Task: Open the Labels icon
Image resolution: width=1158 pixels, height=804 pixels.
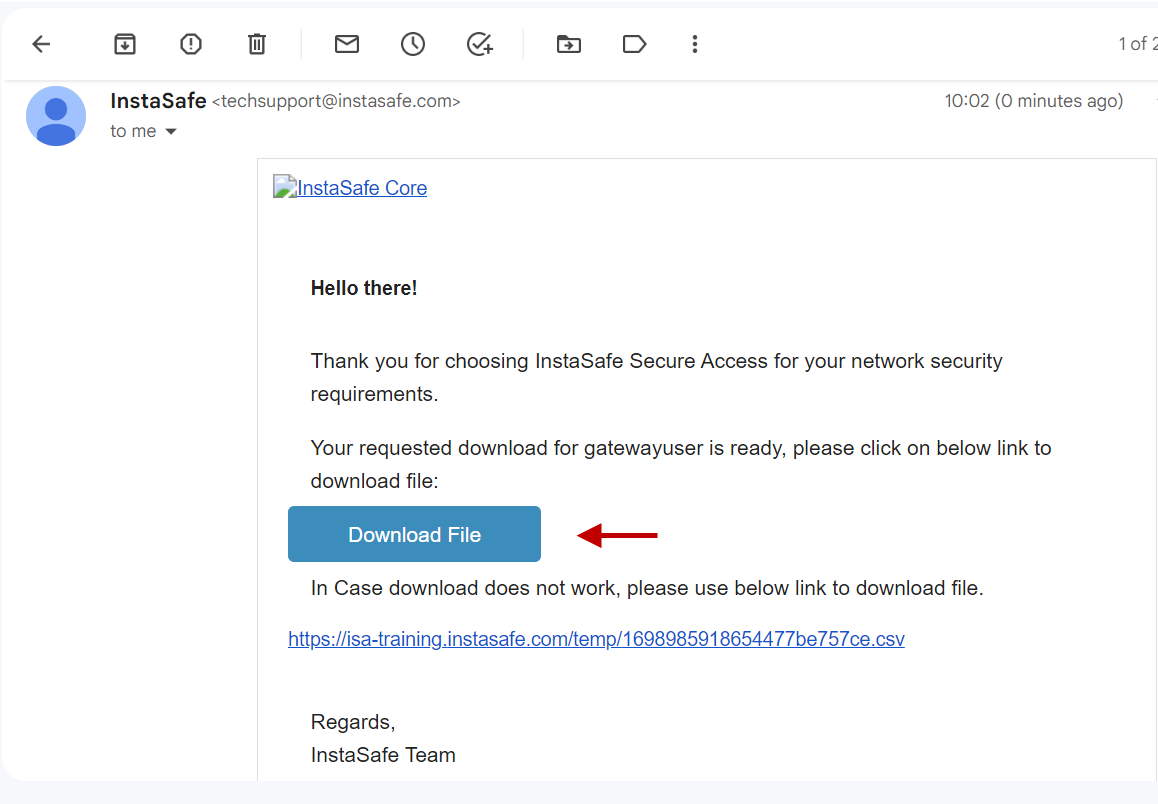Action: [634, 44]
